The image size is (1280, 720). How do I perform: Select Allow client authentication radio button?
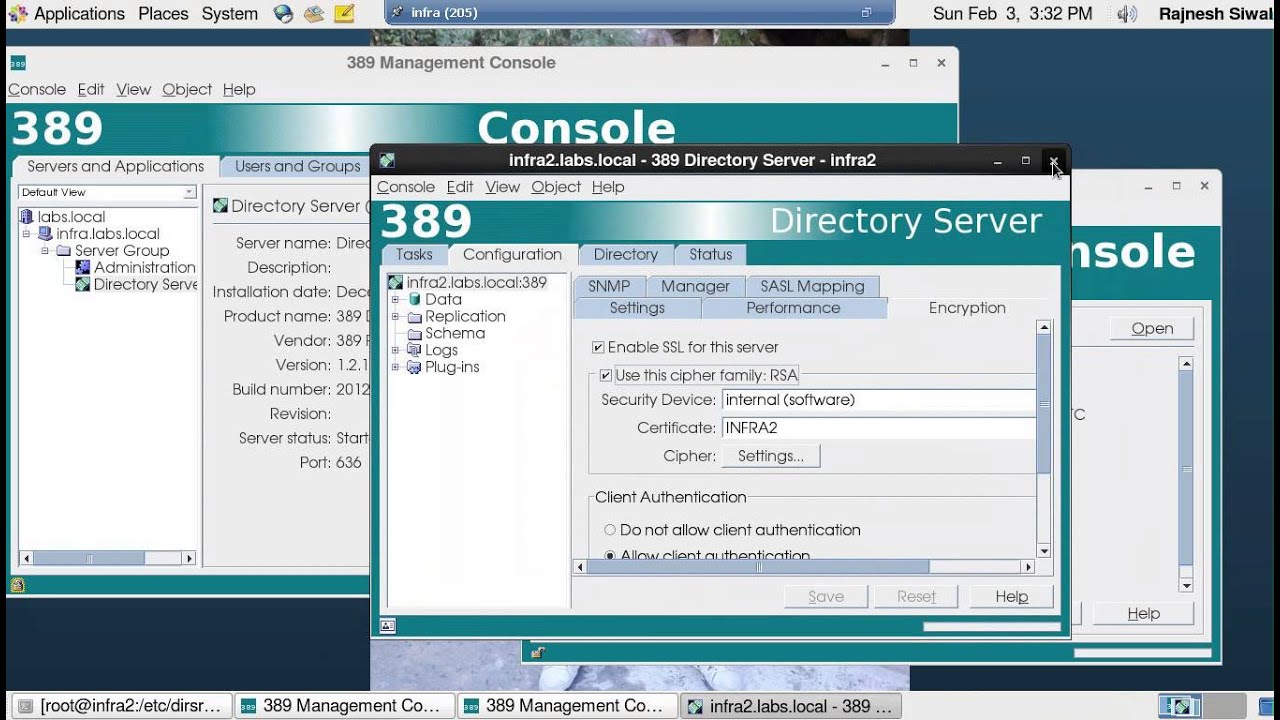(x=610, y=555)
